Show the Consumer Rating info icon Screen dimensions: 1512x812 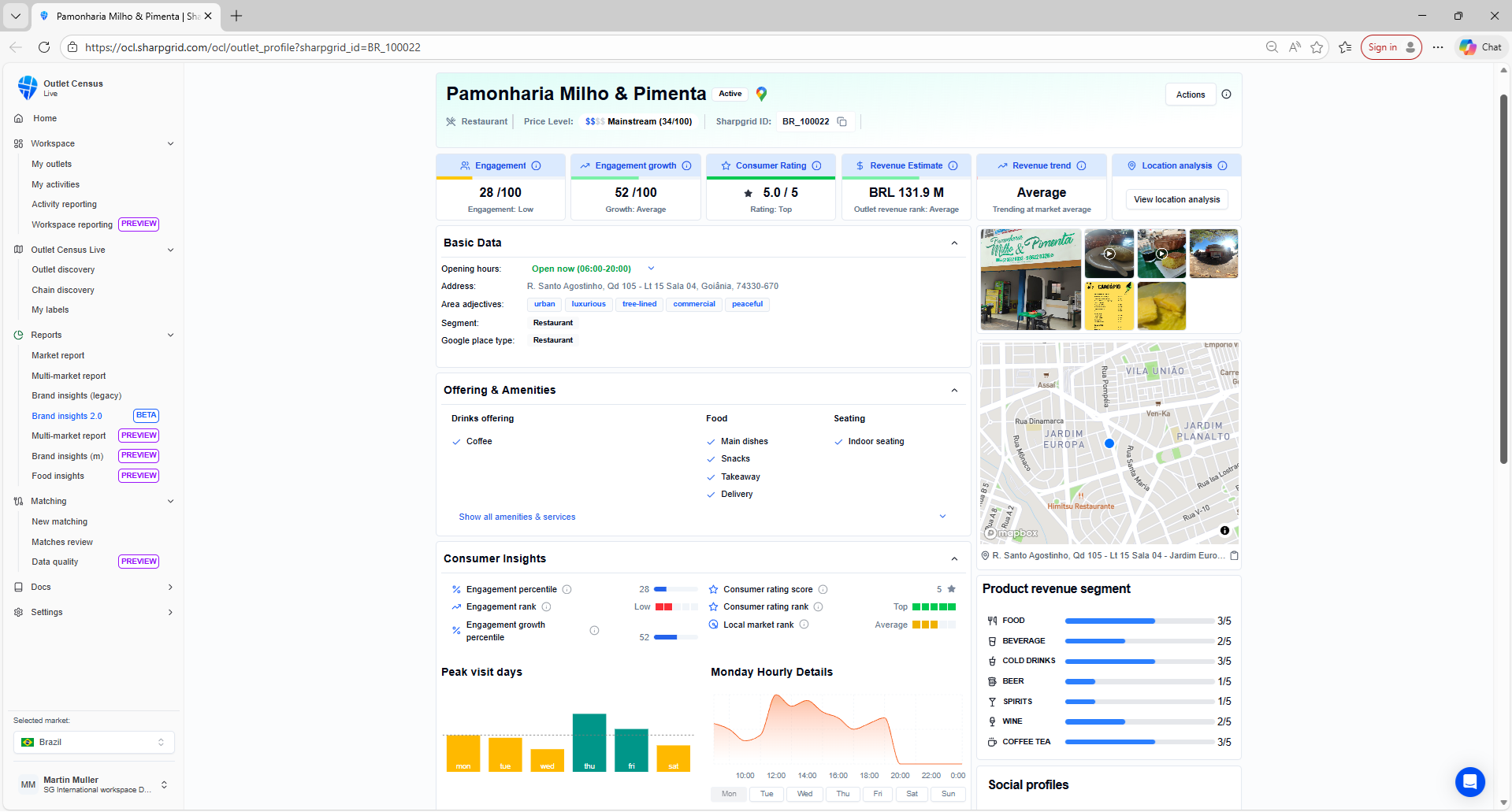click(816, 165)
